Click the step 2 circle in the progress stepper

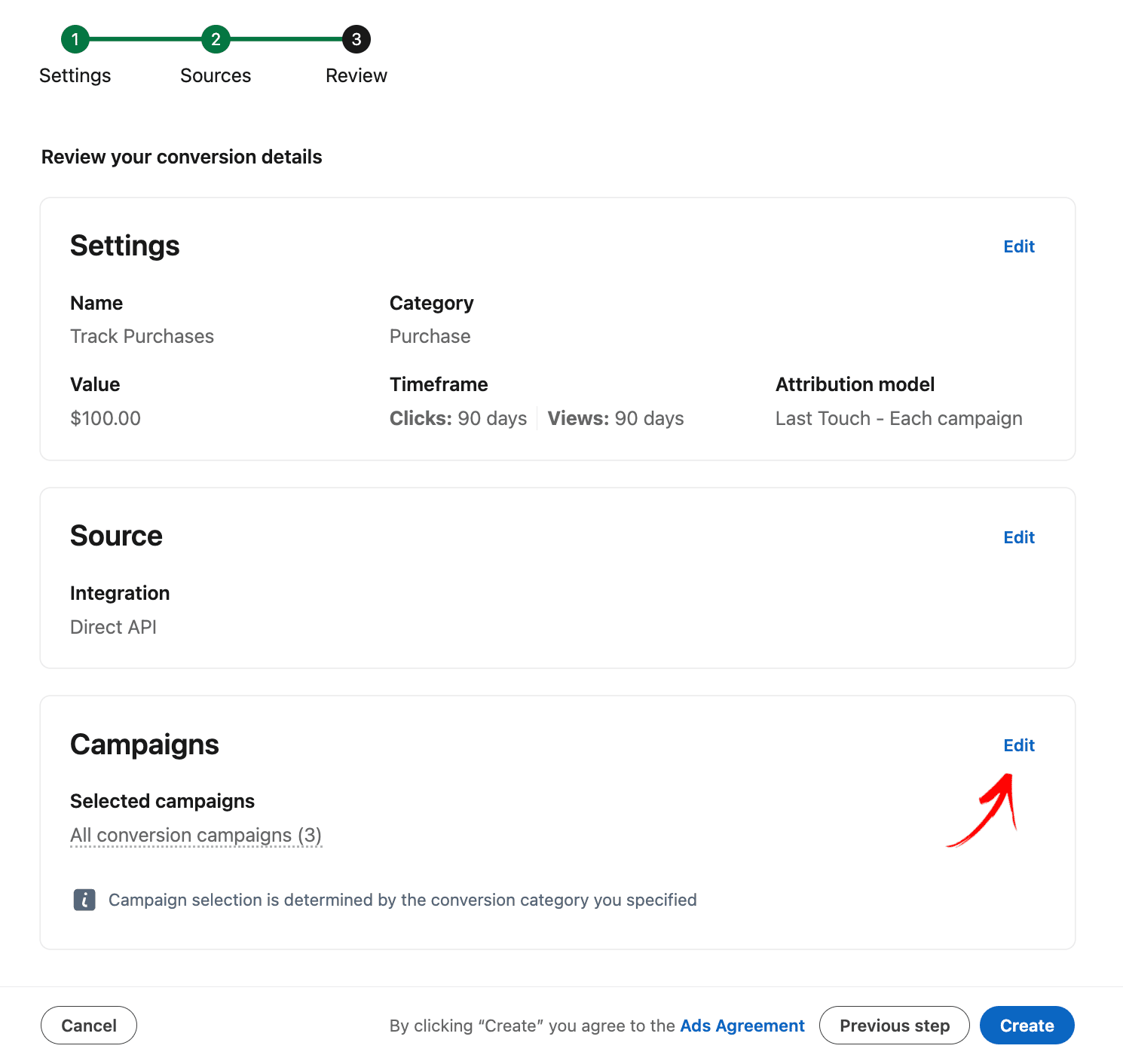[216, 39]
